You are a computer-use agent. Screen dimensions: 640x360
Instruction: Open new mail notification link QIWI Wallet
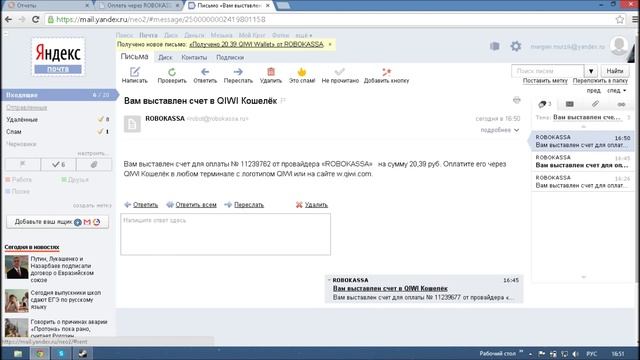click(256, 44)
